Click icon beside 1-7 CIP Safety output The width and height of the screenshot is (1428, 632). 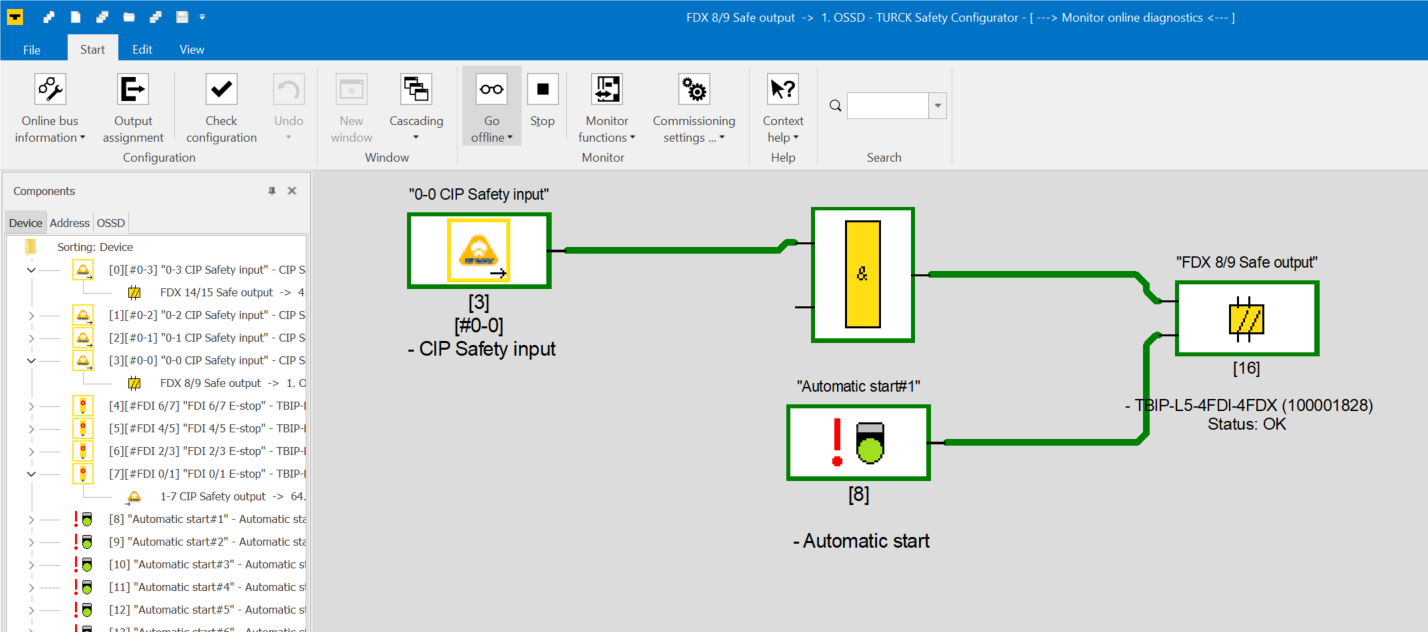click(134, 496)
